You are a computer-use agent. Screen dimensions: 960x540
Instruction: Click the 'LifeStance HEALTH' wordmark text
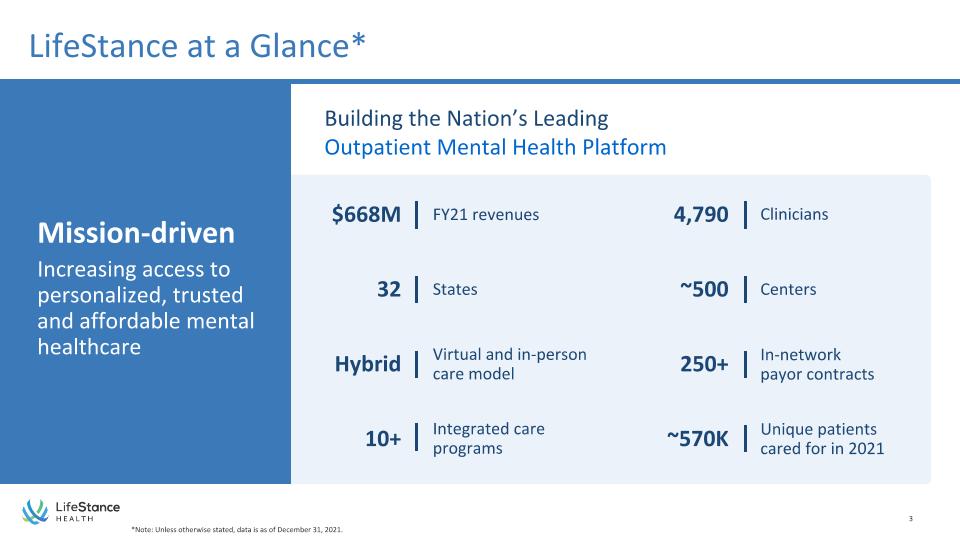[88, 511]
